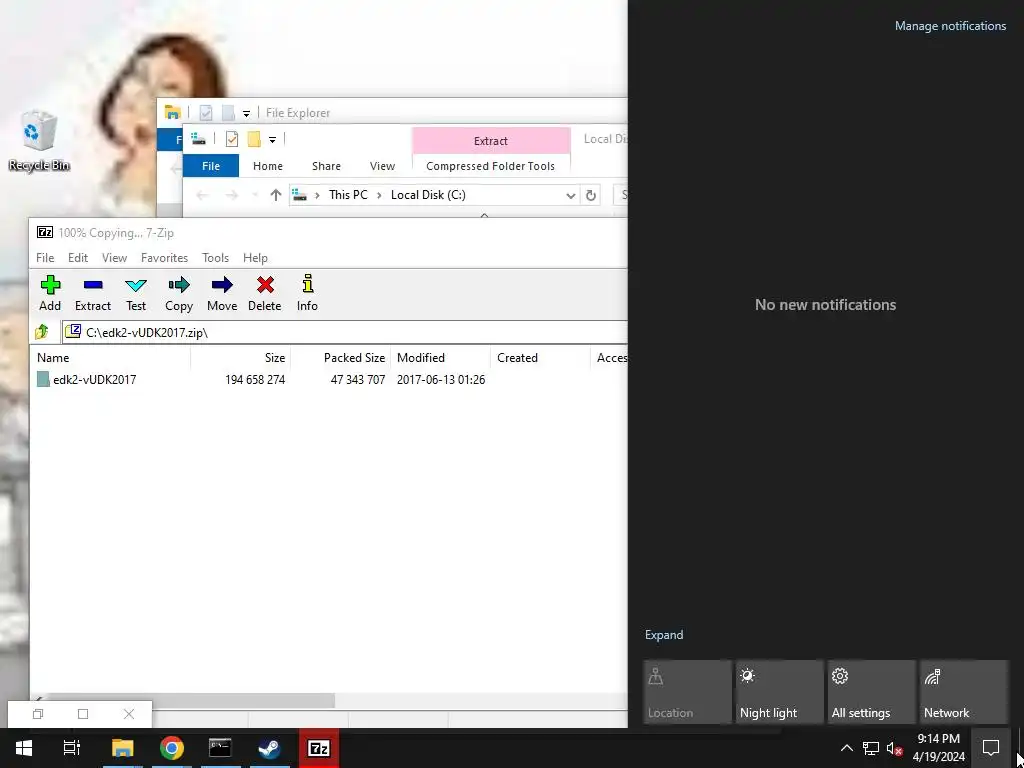Click the Up arrow in Explorer navigation
Image resolution: width=1024 pixels, height=768 pixels.
coord(276,195)
